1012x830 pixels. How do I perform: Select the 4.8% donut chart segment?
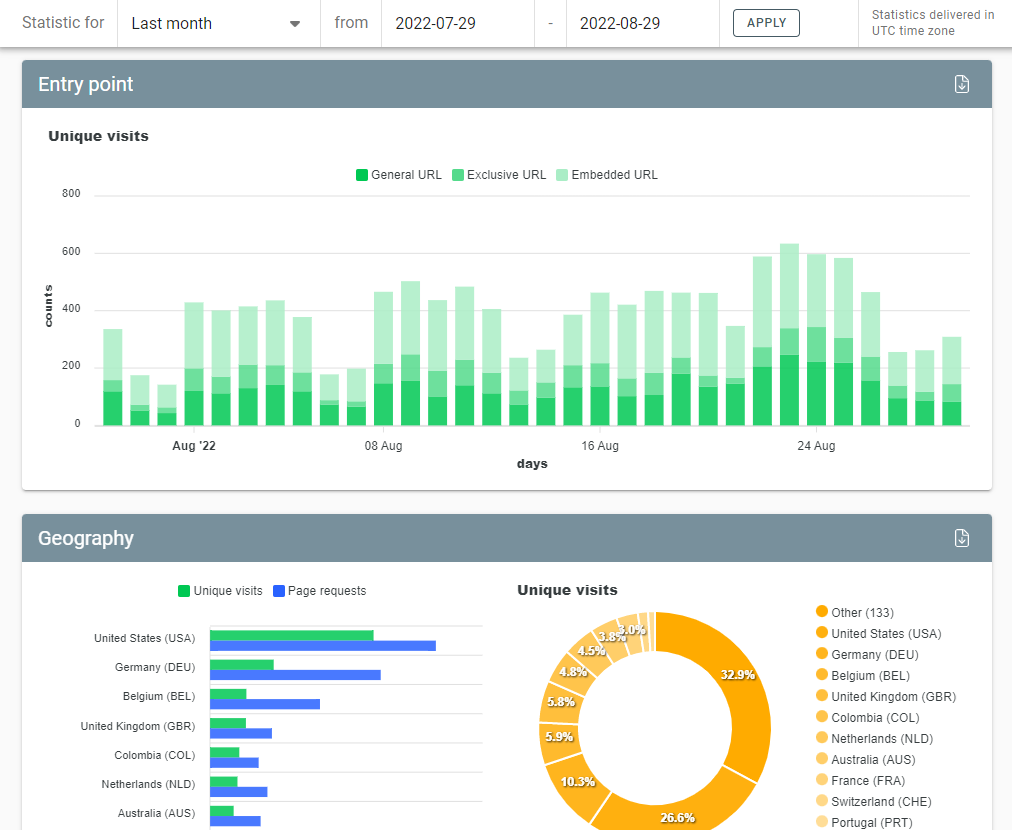[572, 671]
